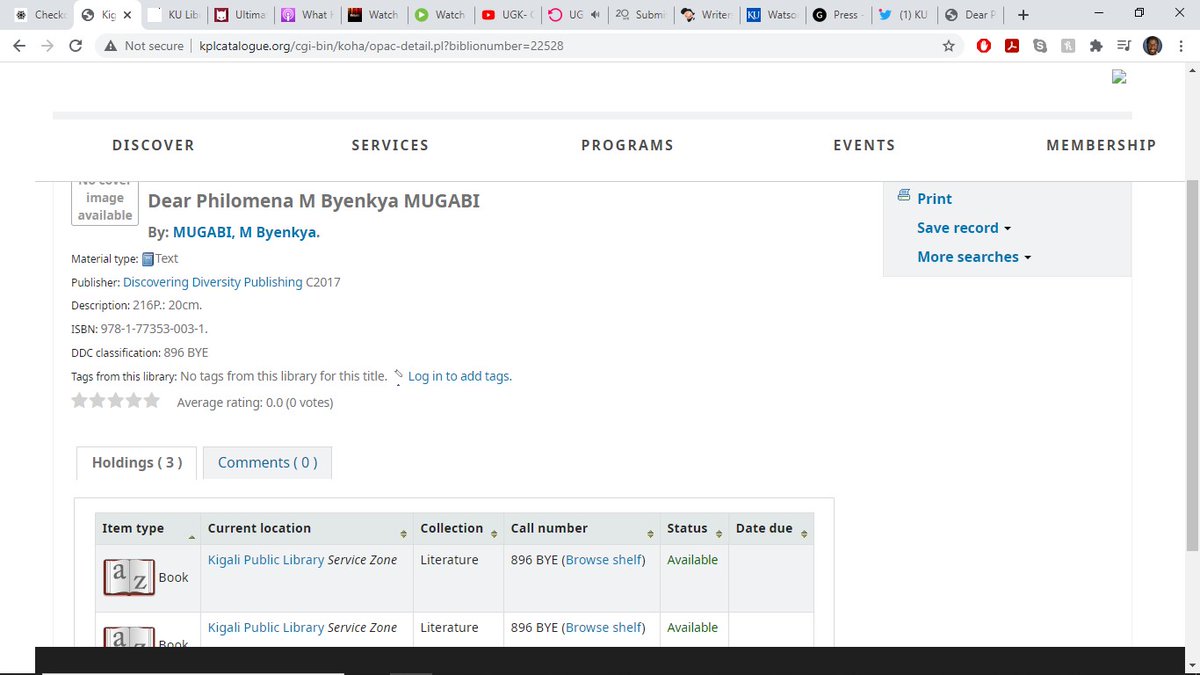1200x675 pixels.
Task: Reload the page with the refresh icon
Action: [x=76, y=46]
